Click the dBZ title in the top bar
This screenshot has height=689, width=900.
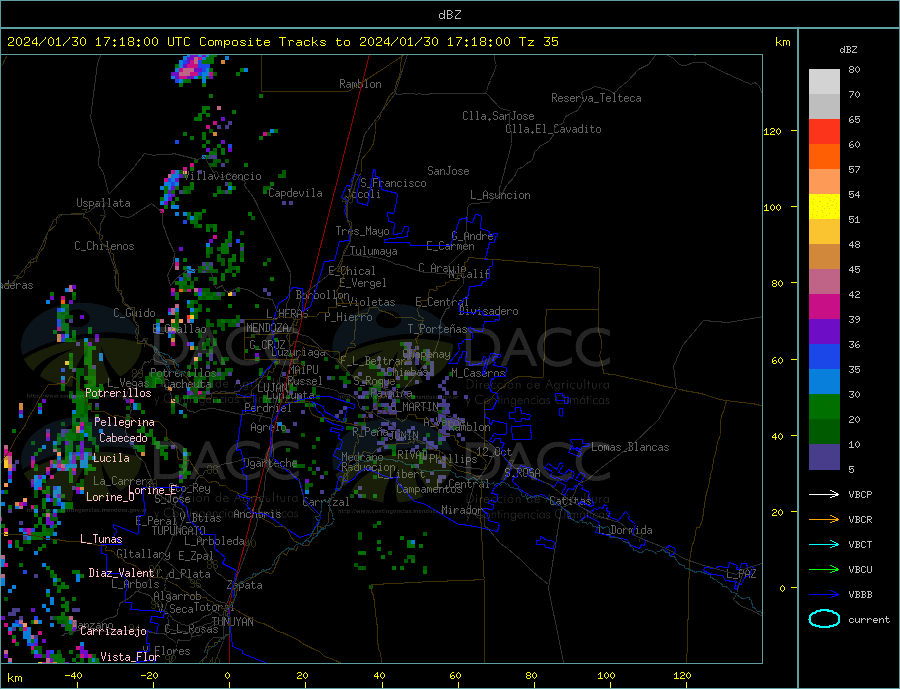click(449, 15)
